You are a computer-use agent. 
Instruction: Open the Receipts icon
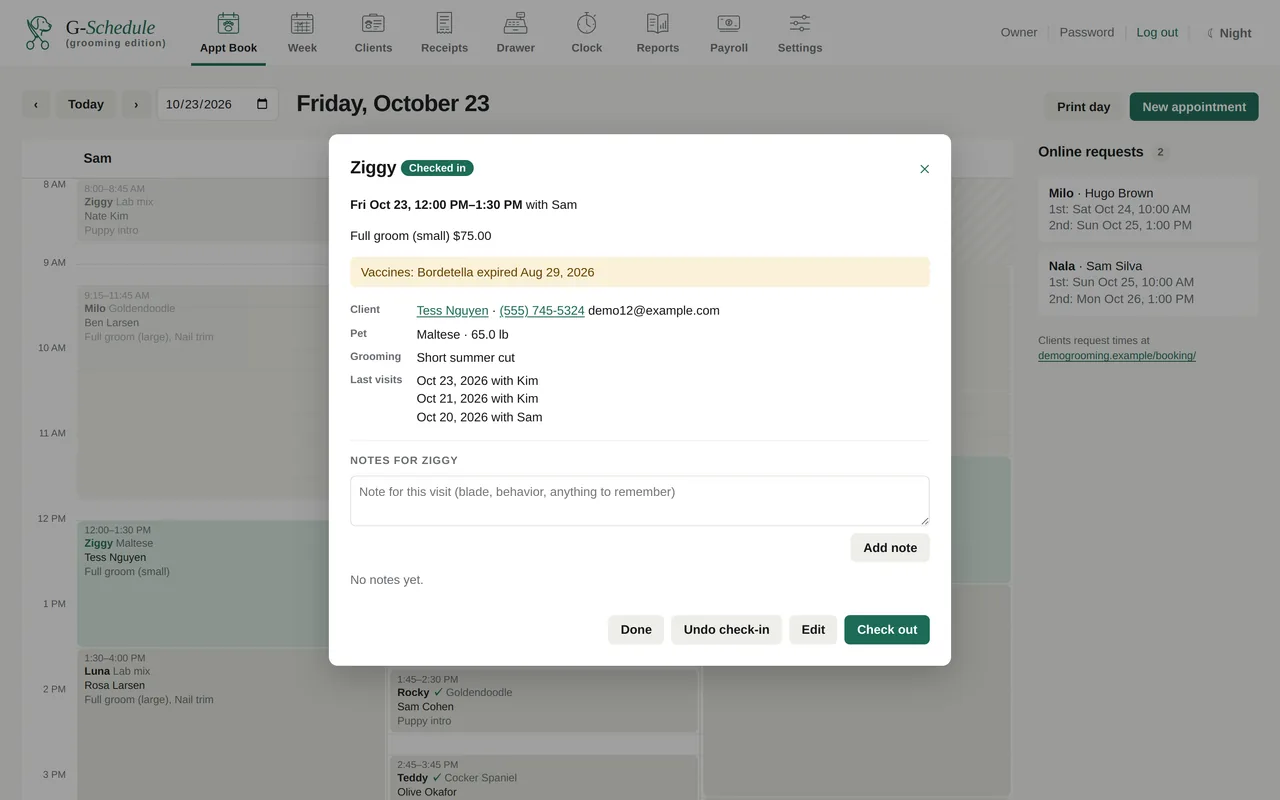pyautogui.click(x=444, y=23)
